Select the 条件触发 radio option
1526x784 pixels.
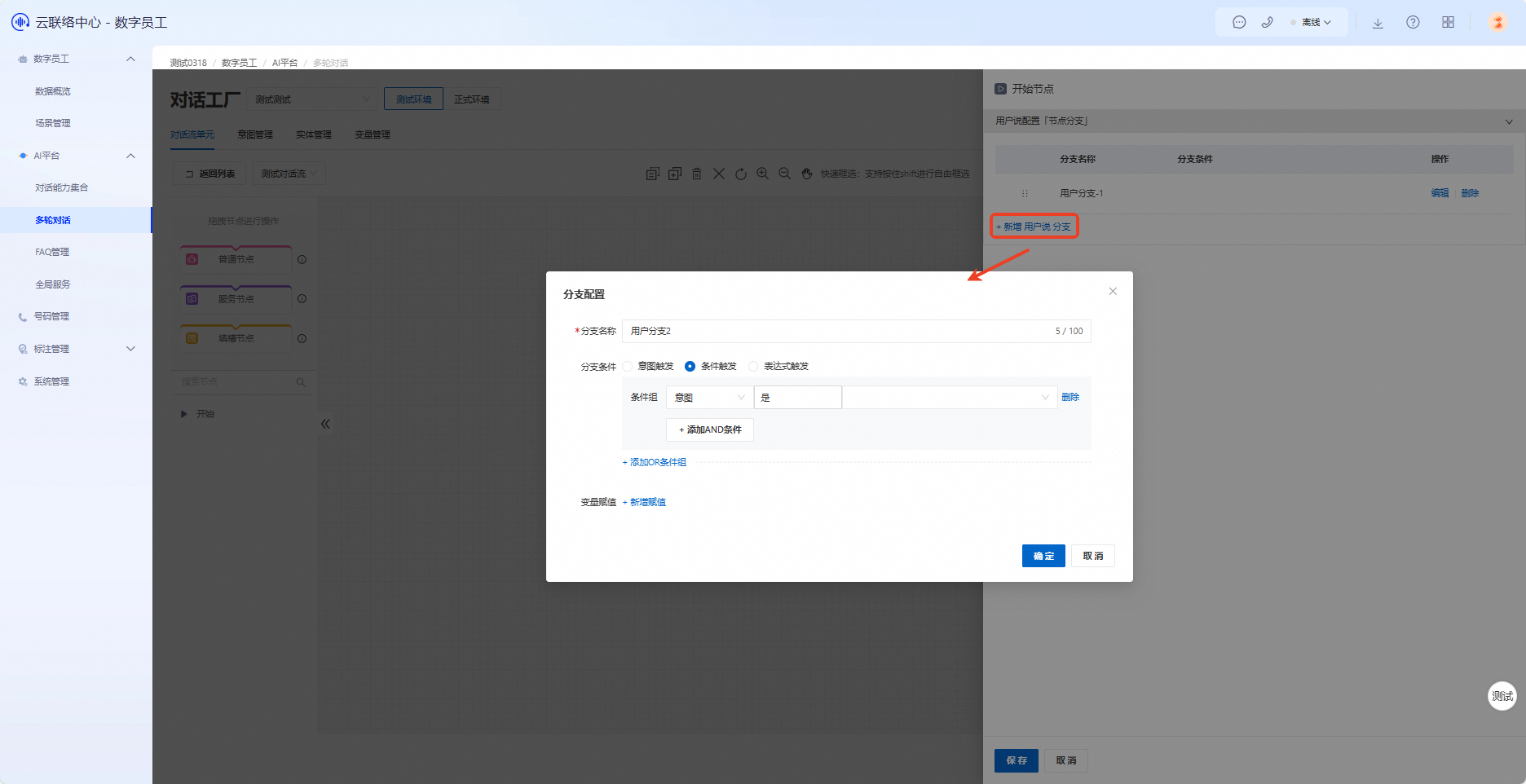690,367
